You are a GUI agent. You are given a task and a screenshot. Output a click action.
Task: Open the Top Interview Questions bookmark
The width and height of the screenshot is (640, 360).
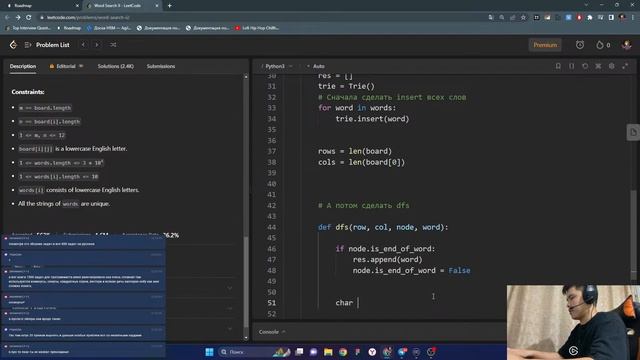(x=29, y=28)
